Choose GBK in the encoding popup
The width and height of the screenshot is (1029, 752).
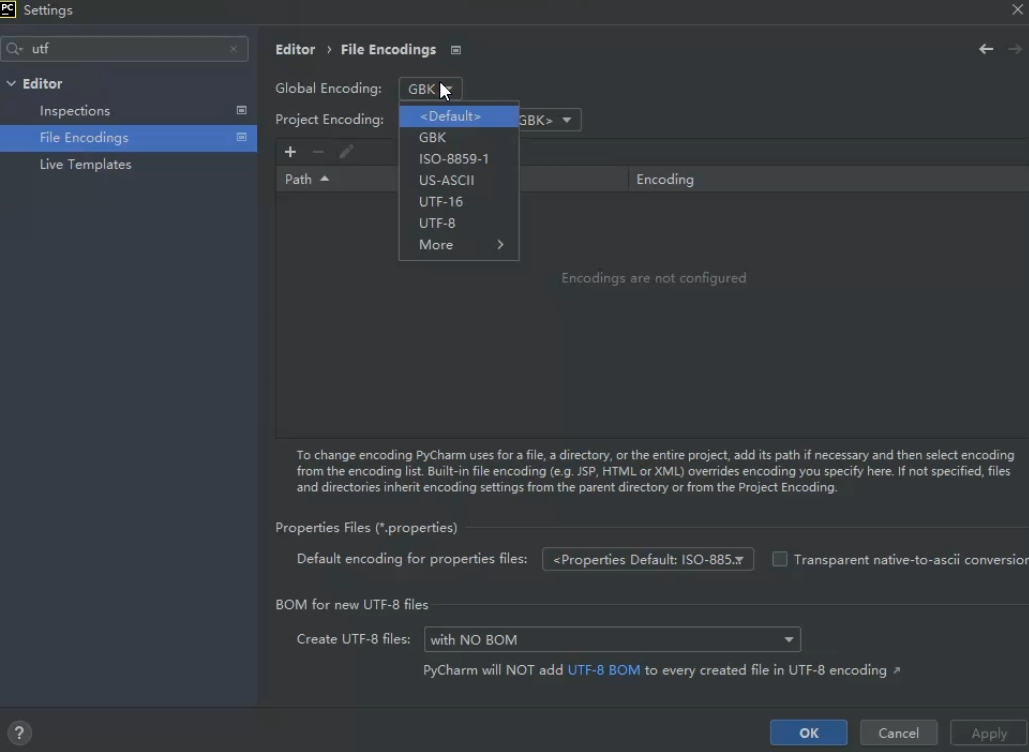tap(459, 137)
